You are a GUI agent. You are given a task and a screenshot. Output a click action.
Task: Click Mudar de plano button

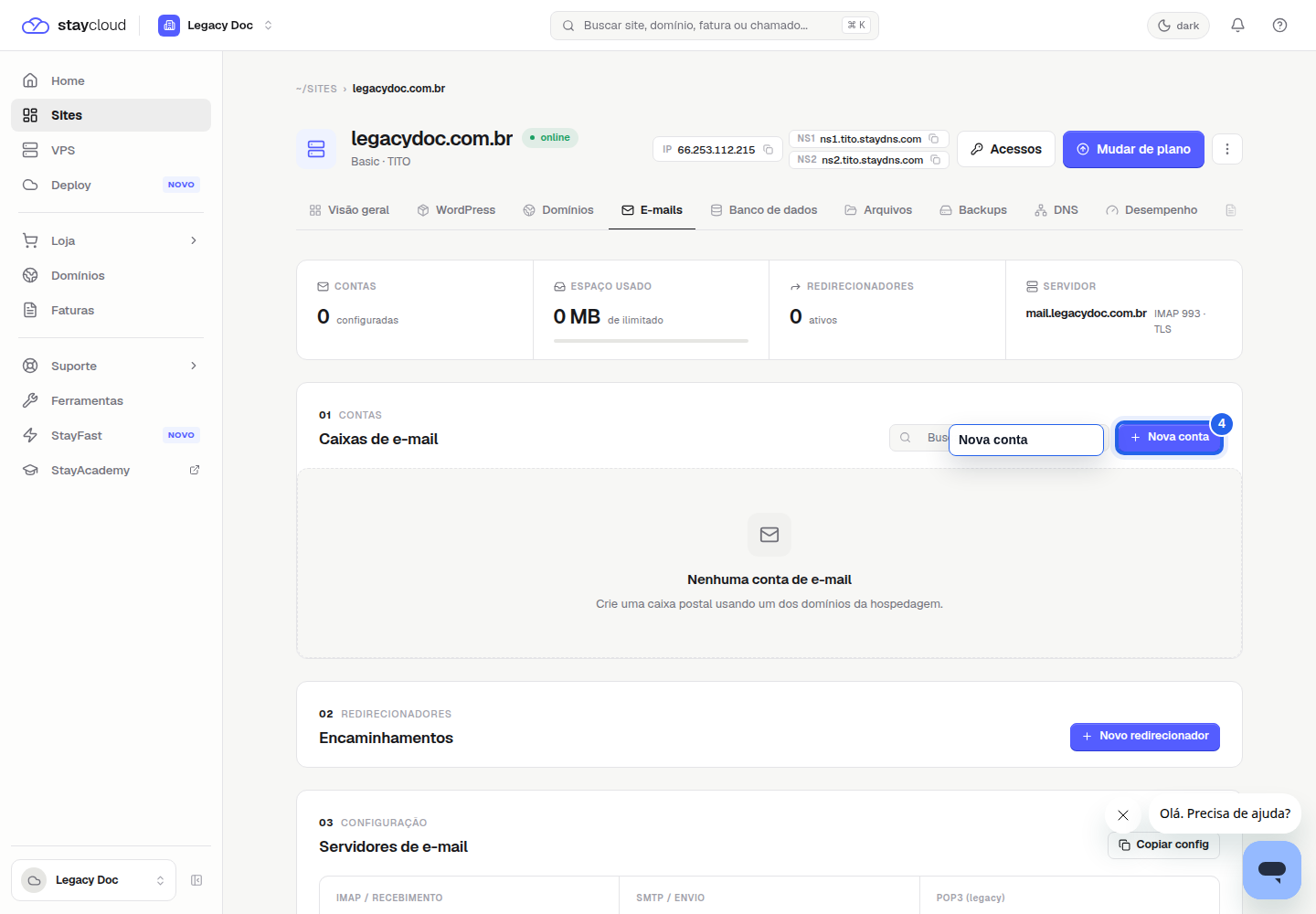pyautogui.click(x=1133, y=149)
